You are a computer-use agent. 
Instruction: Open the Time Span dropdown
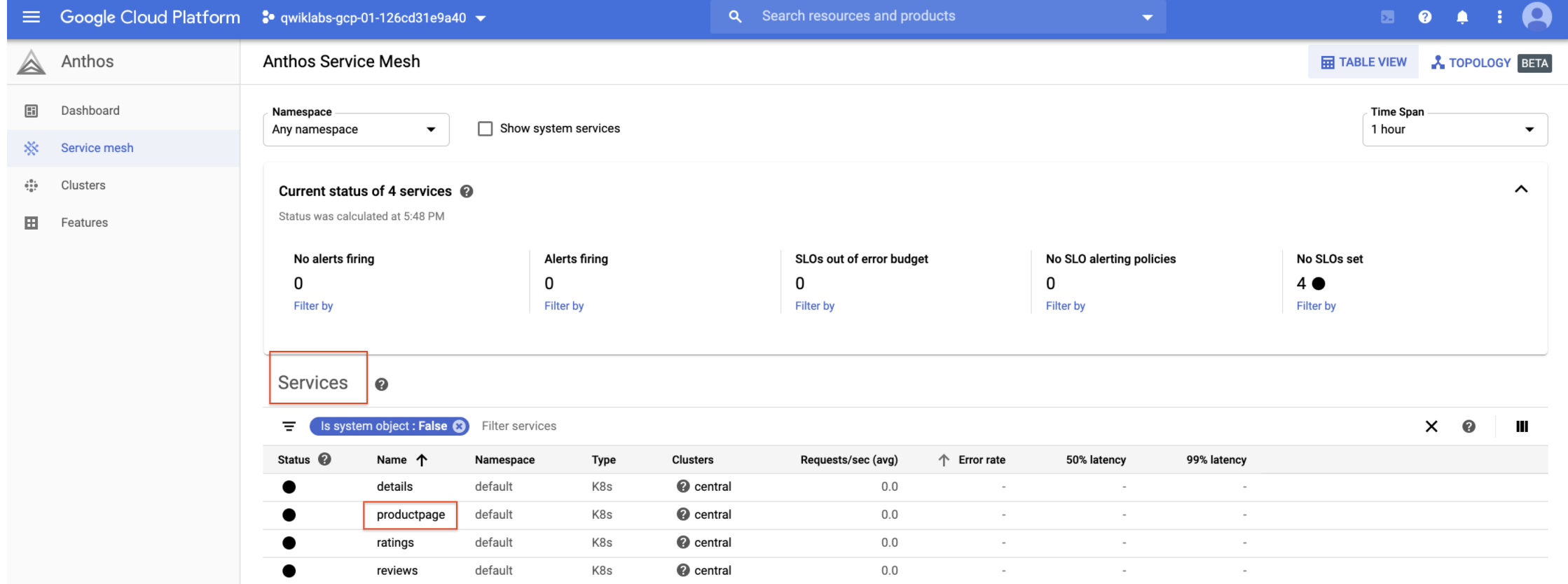1454,130
